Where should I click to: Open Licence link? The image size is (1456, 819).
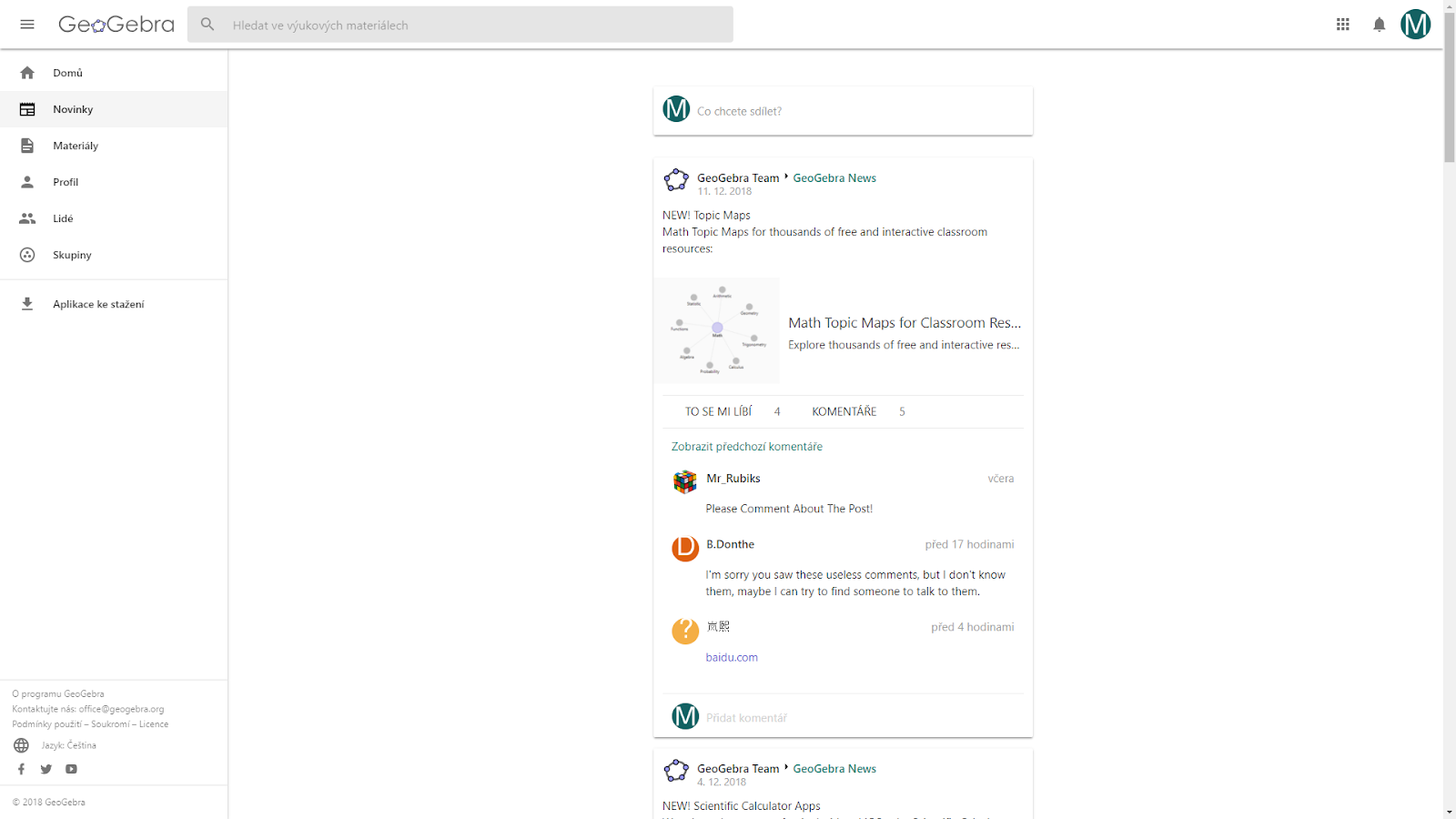point(154,724)
